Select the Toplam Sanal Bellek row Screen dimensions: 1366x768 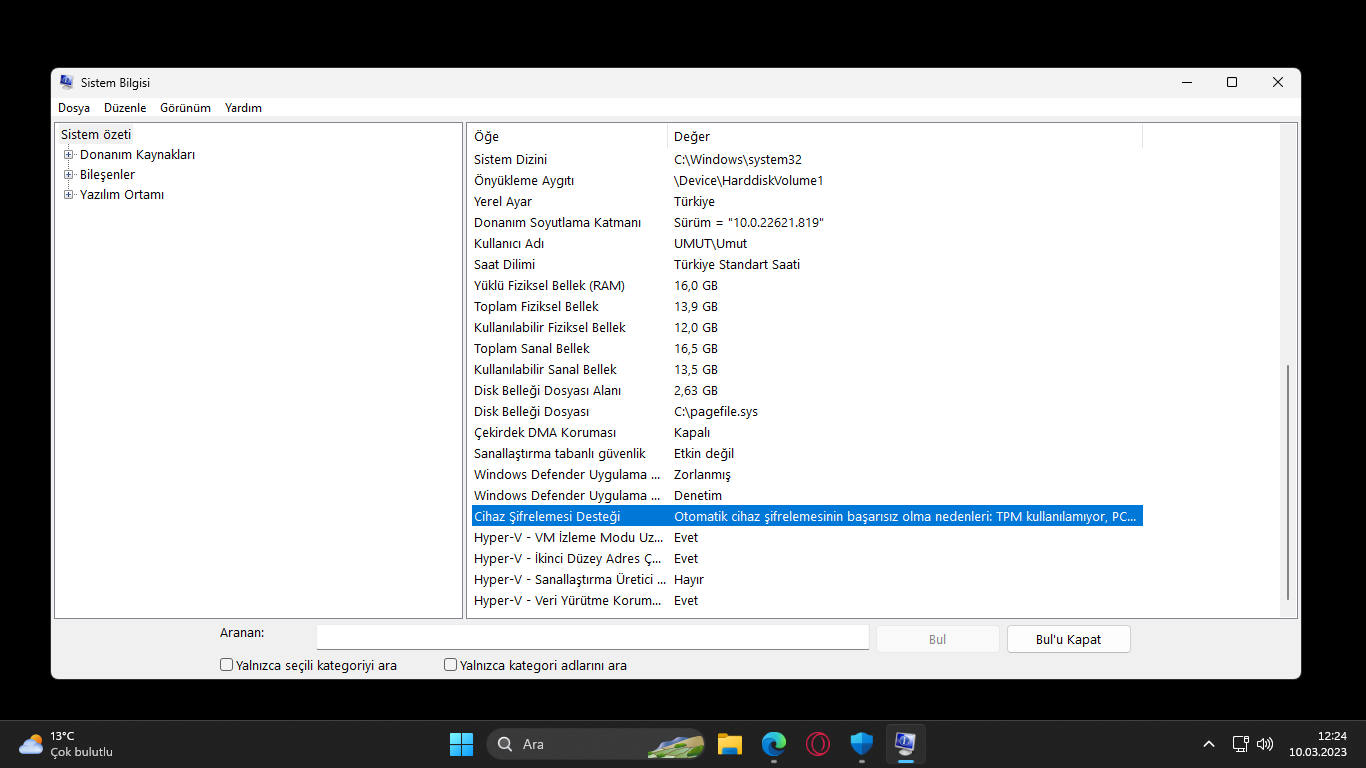click(x=806, y=349)
